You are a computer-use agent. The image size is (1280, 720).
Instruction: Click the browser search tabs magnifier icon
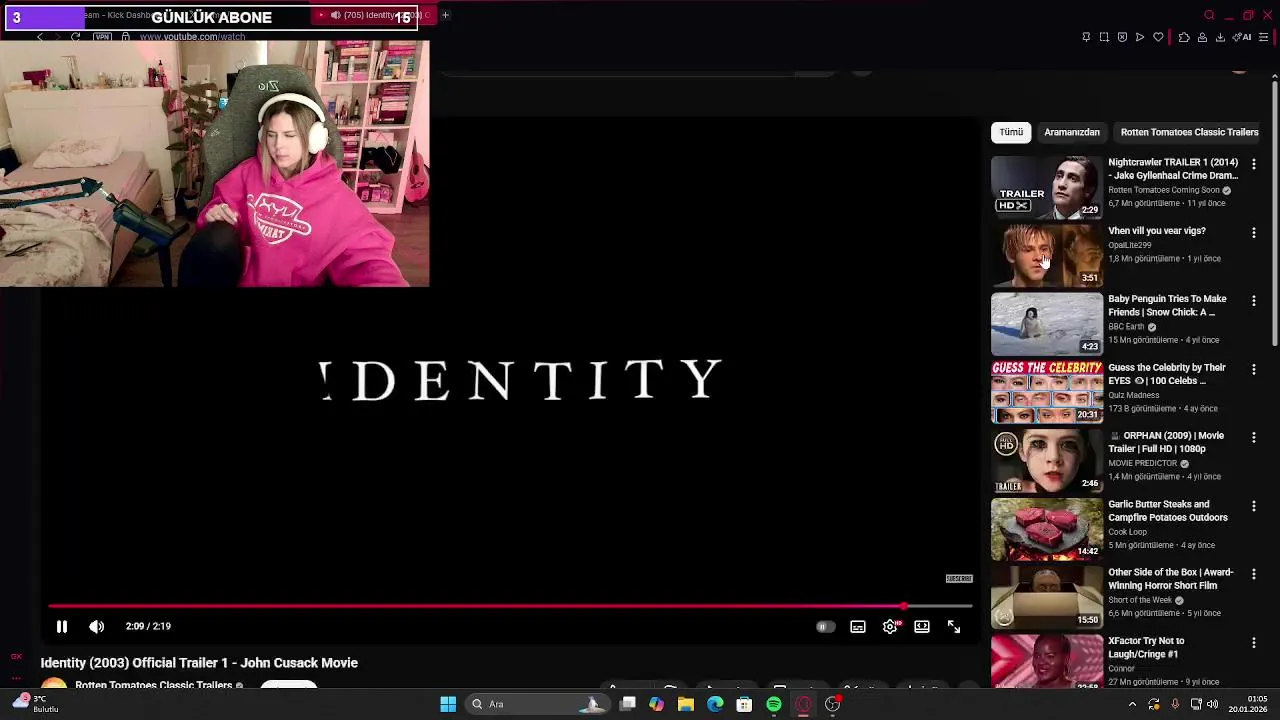point(1209,15)
